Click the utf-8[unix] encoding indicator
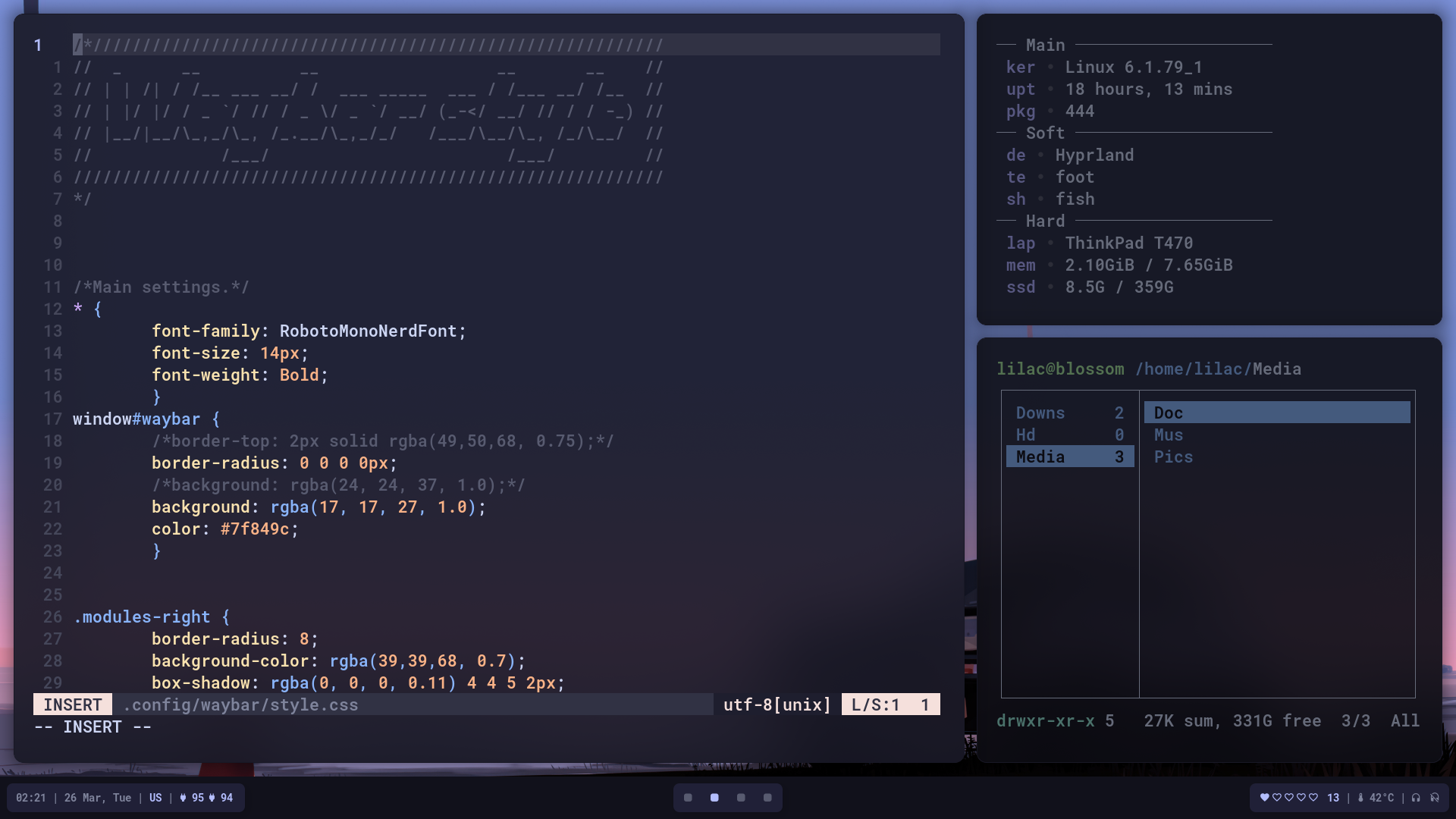The width and height of the screenshot is (1456, 819). (777, 704)
